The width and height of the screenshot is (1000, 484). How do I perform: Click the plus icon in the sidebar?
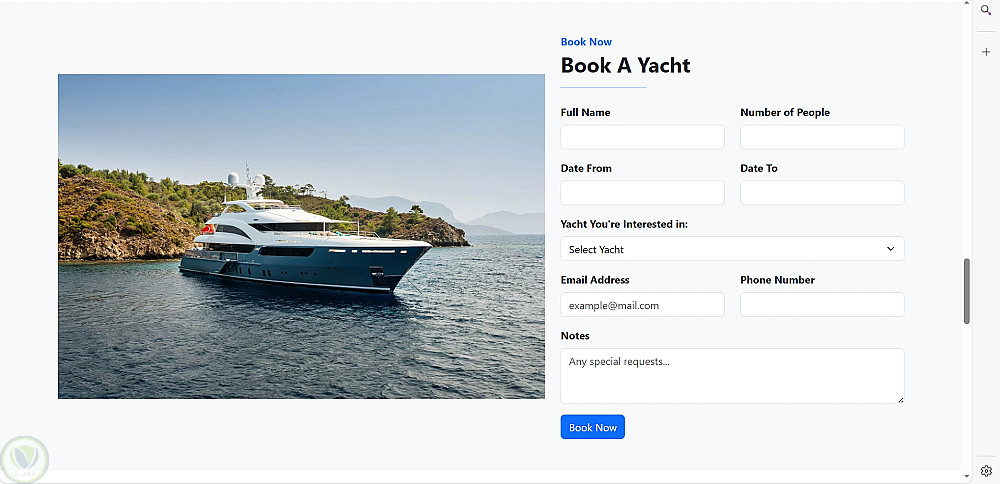coord(986,52)
